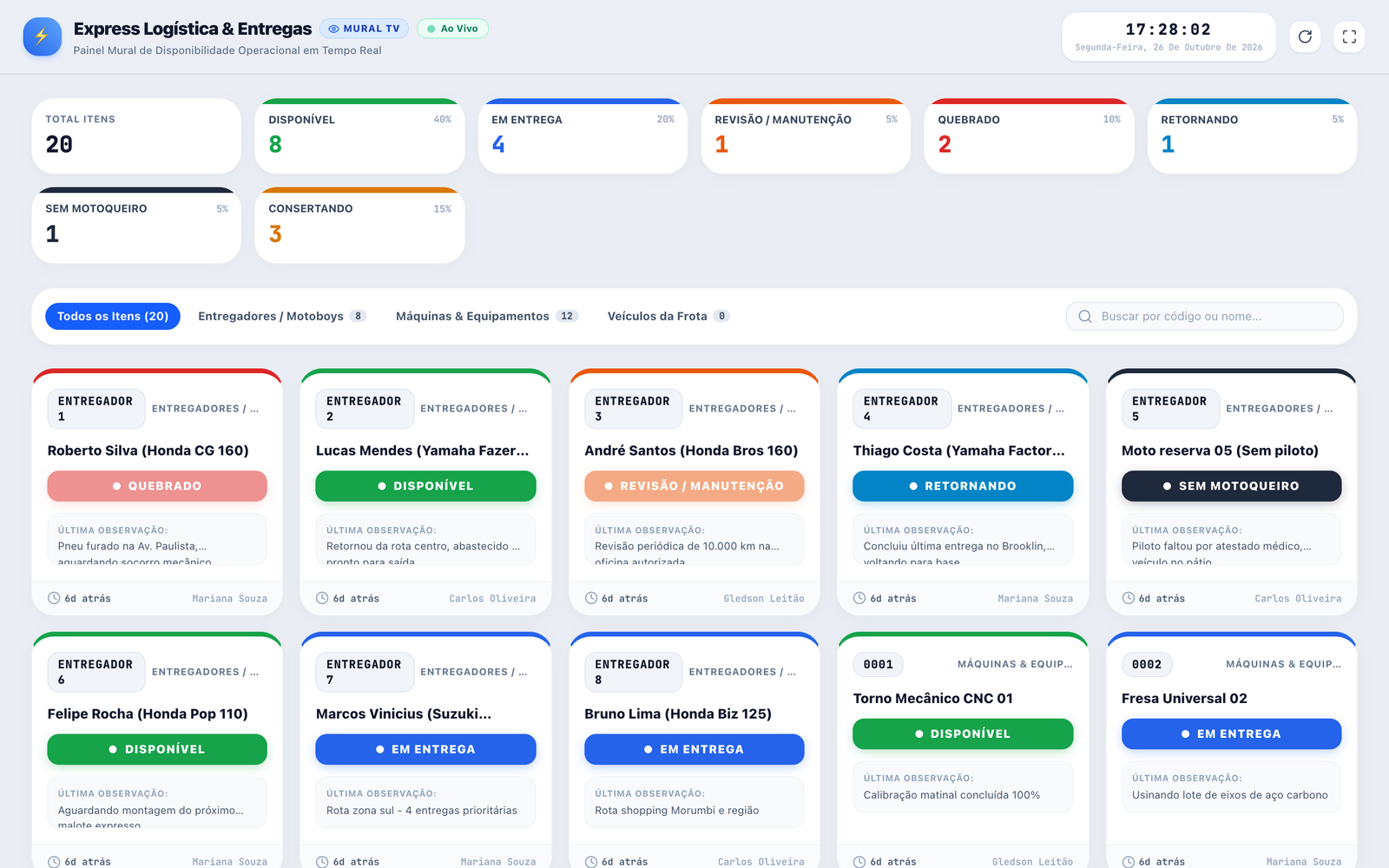1389x868 pixels.
Task: Open the Retornando summary card
Action: (x=1252, y=136)
